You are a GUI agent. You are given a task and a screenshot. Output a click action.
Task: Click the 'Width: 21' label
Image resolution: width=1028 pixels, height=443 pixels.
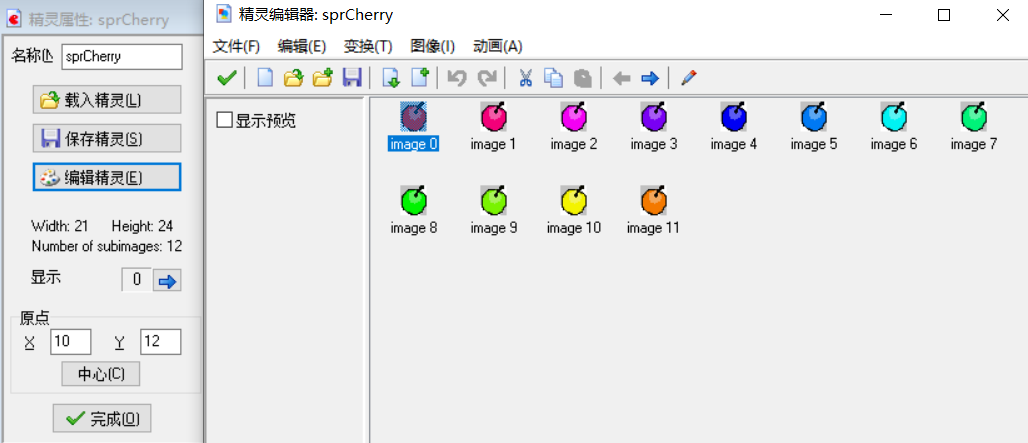(x=60, y=226)
